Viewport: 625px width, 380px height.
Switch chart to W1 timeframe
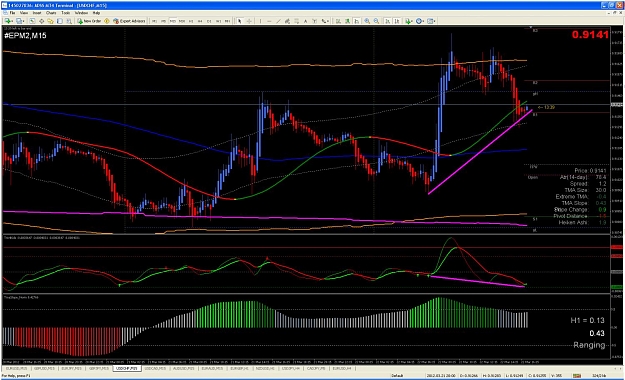coord(218,21)
